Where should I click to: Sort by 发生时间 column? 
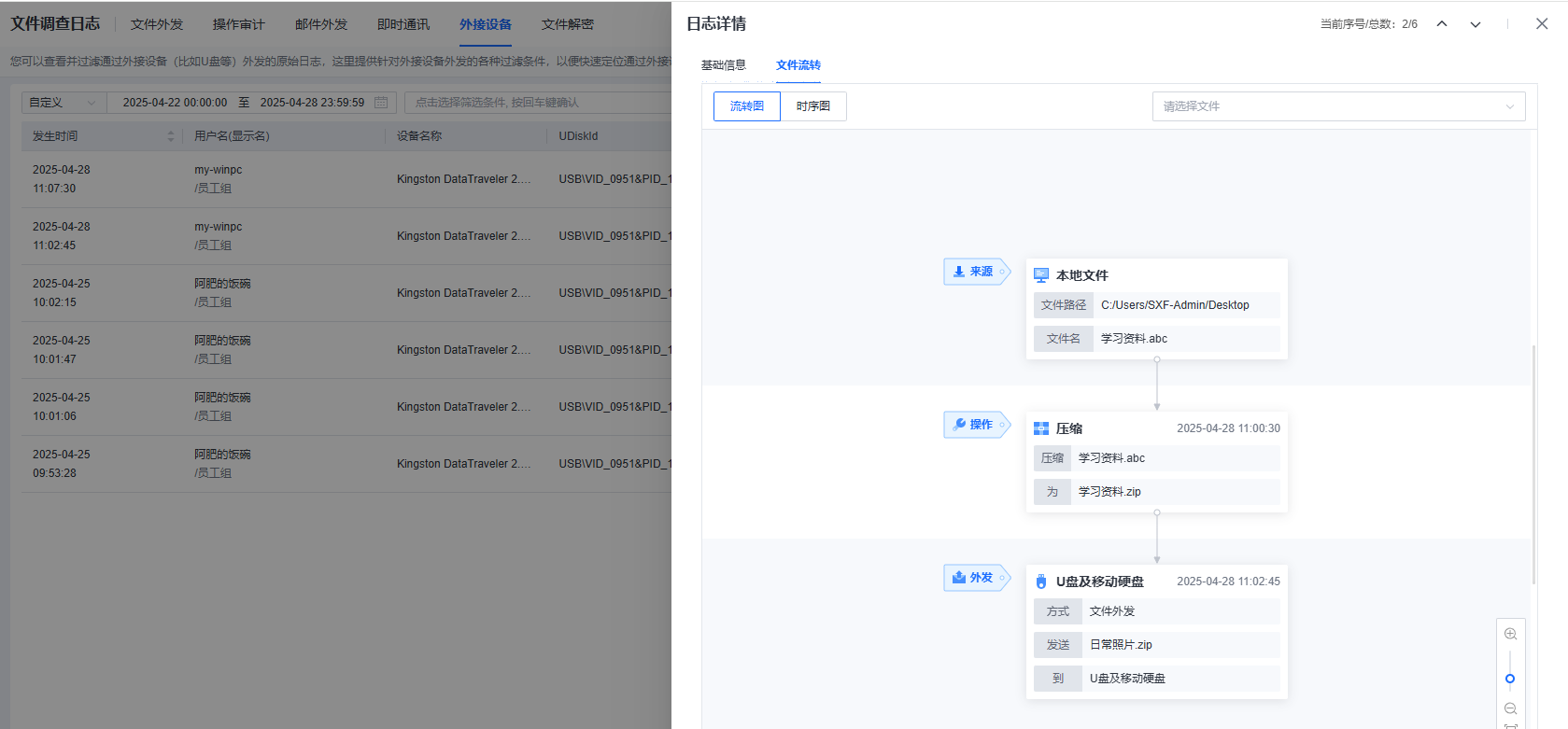[x=171, y=136]
